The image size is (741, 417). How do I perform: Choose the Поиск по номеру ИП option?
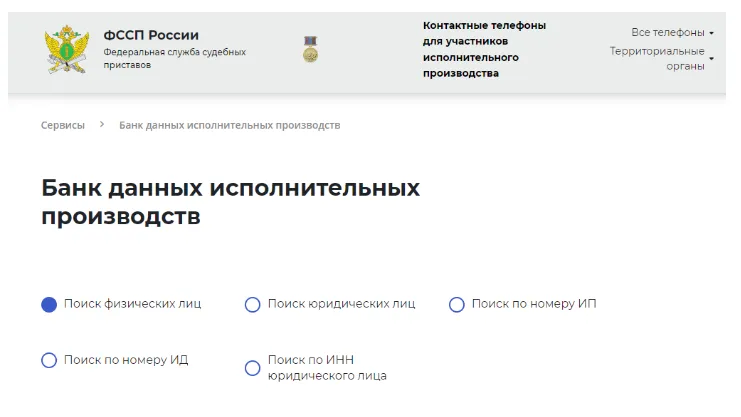click(457, 304)
